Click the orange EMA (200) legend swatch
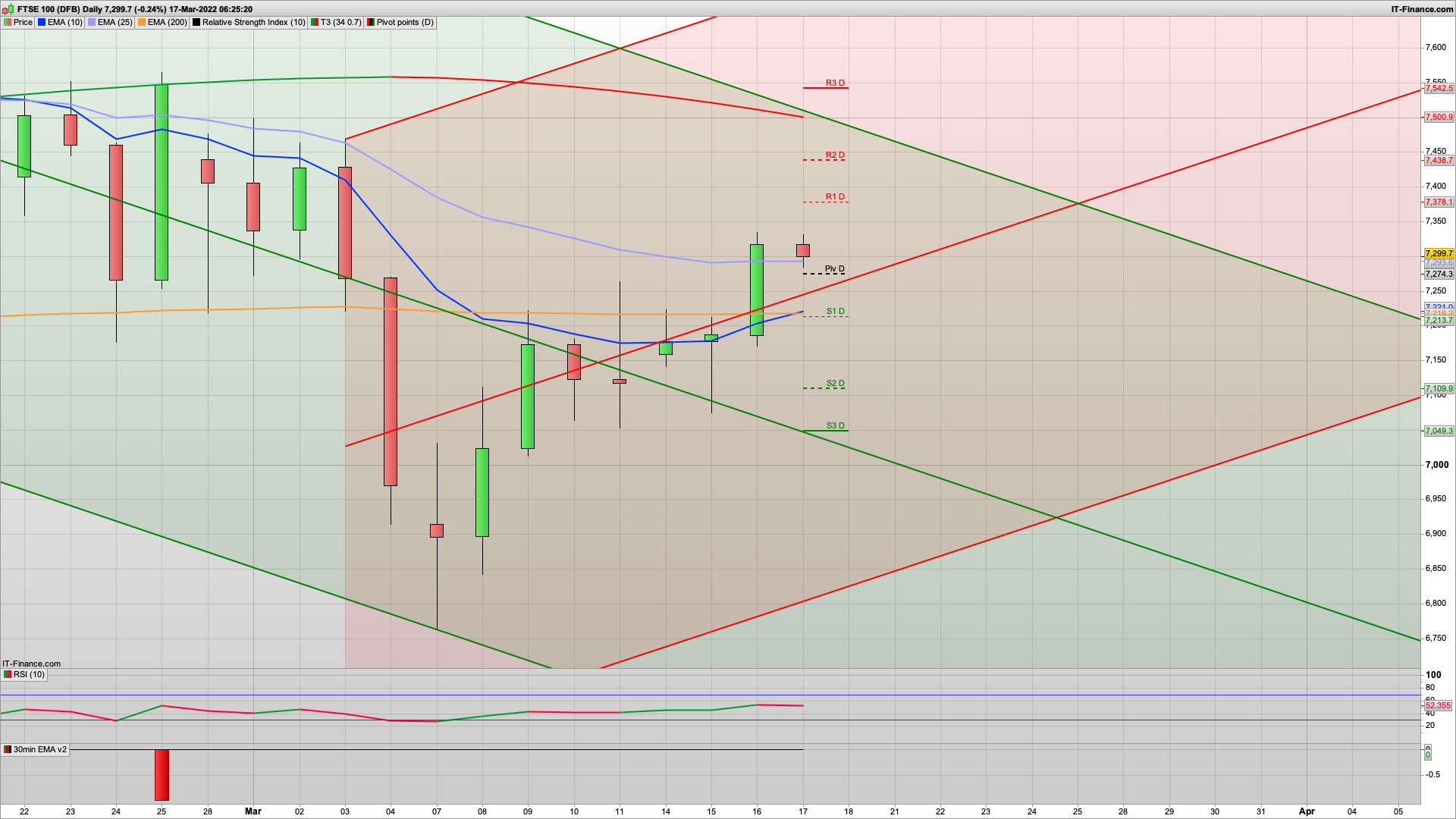 click(142, 23)
